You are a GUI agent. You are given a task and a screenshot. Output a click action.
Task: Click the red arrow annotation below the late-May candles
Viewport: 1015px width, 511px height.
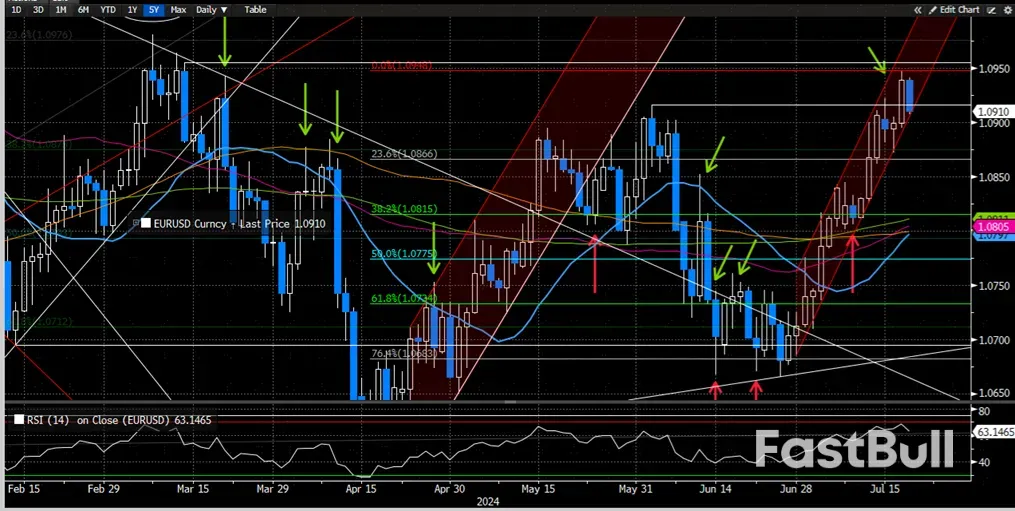tap(595, 264)
